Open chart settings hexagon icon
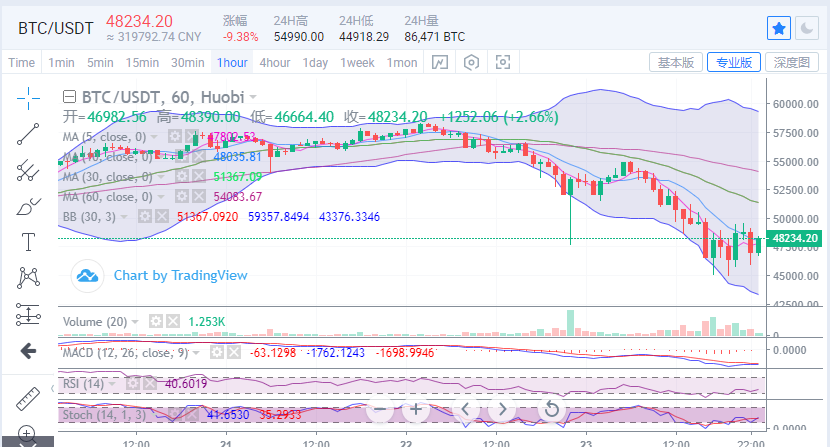The width and height of the screenshot is (830, 447). [x=471, y=62]
